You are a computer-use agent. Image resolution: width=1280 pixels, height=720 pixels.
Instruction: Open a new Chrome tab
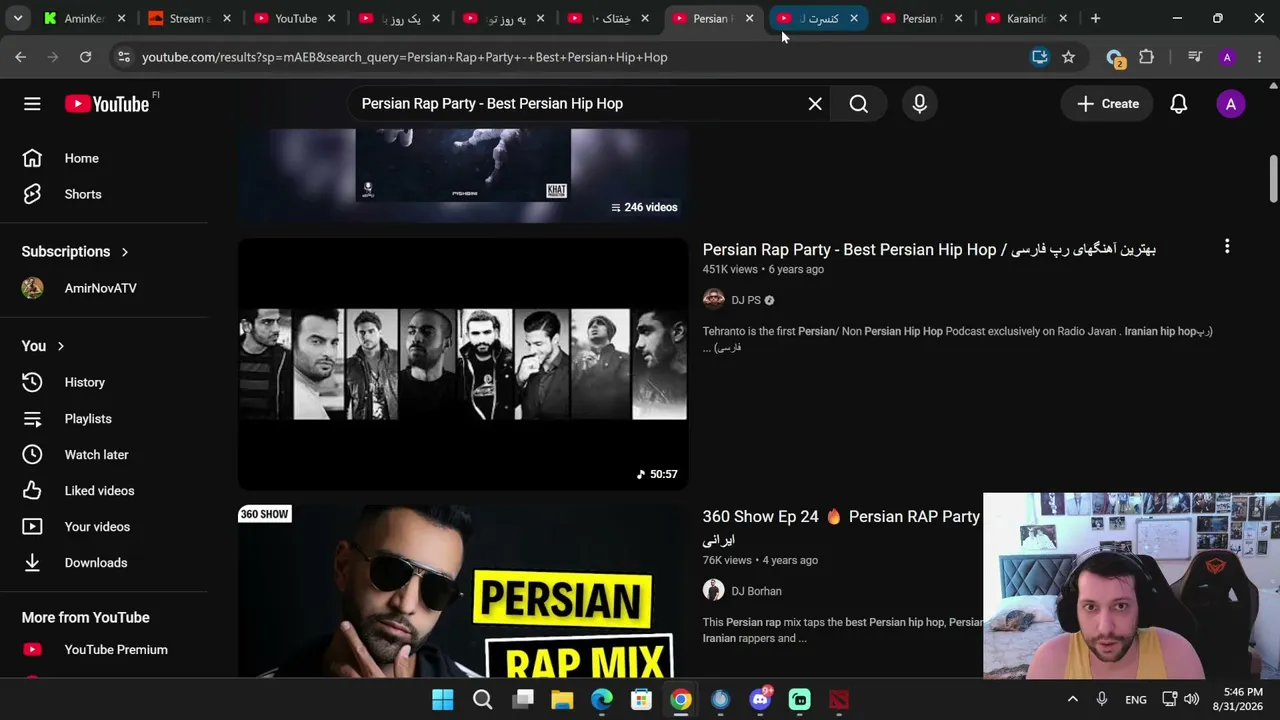pyautogui.click(x=1095, y=18)
